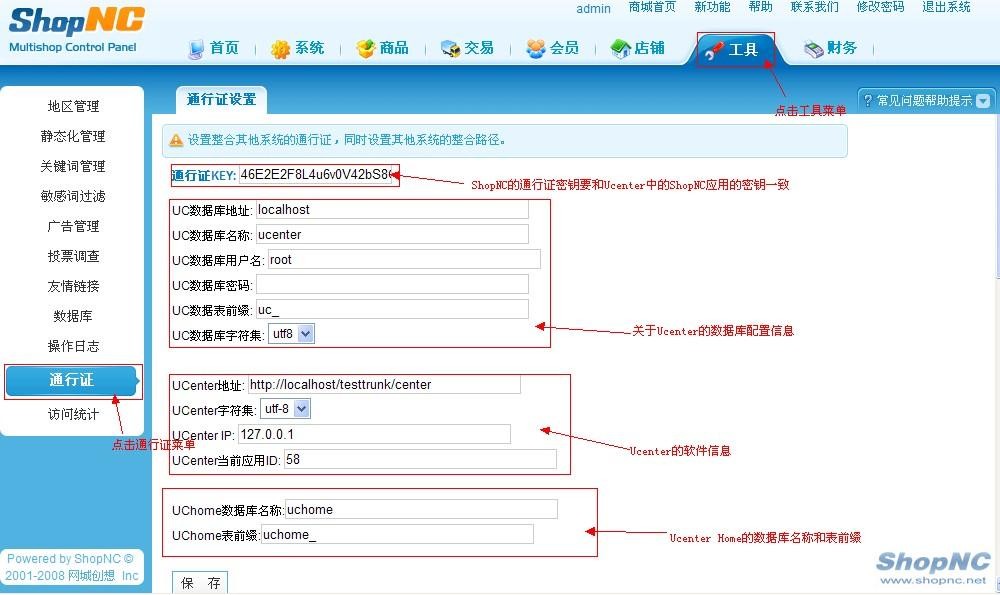The height and width of the screenshot is (595, 1000).
Task: Open 广告管理 in the sidebar
Action: [73, 226]
